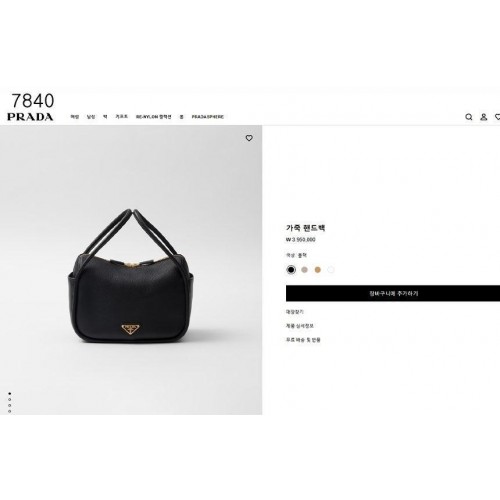Image resolution: width=500 pixels, height=500 pixels.
Task: Expand the product details section
Action: click(x=300, y=326)
